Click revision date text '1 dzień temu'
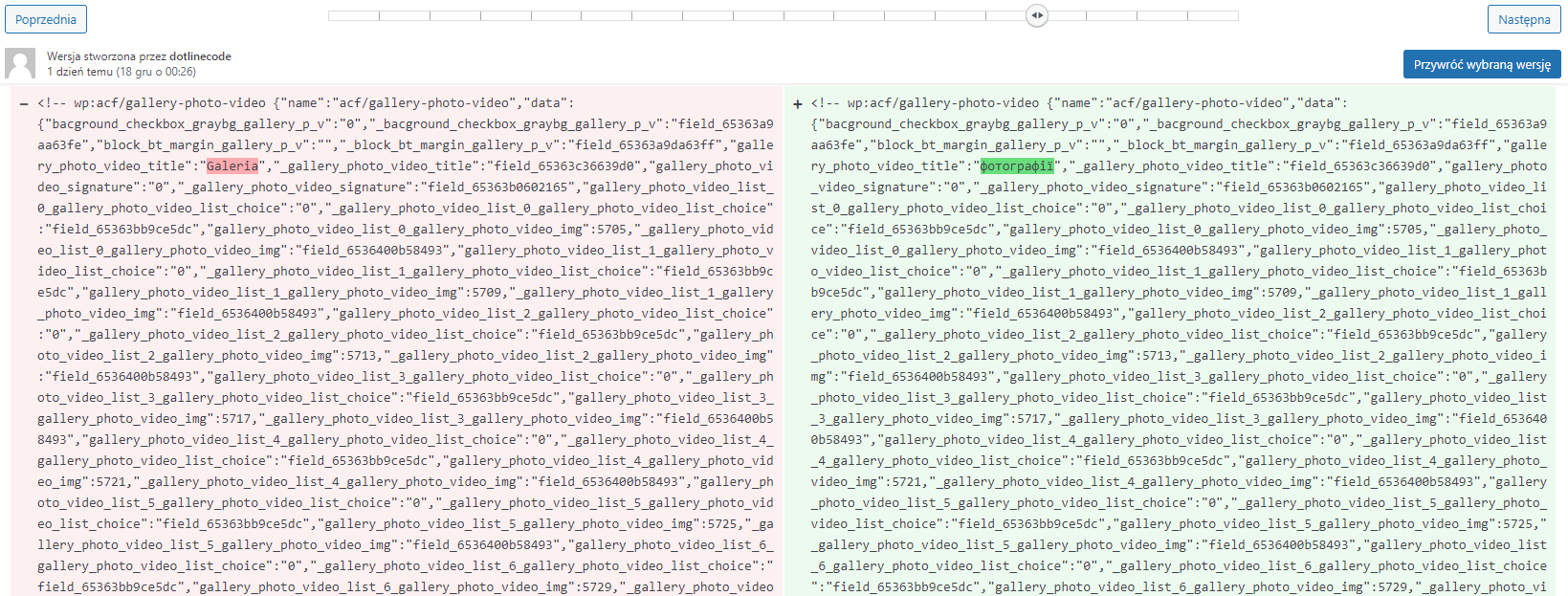Viewport: 1568px width, 596px height. coord(79,72)
